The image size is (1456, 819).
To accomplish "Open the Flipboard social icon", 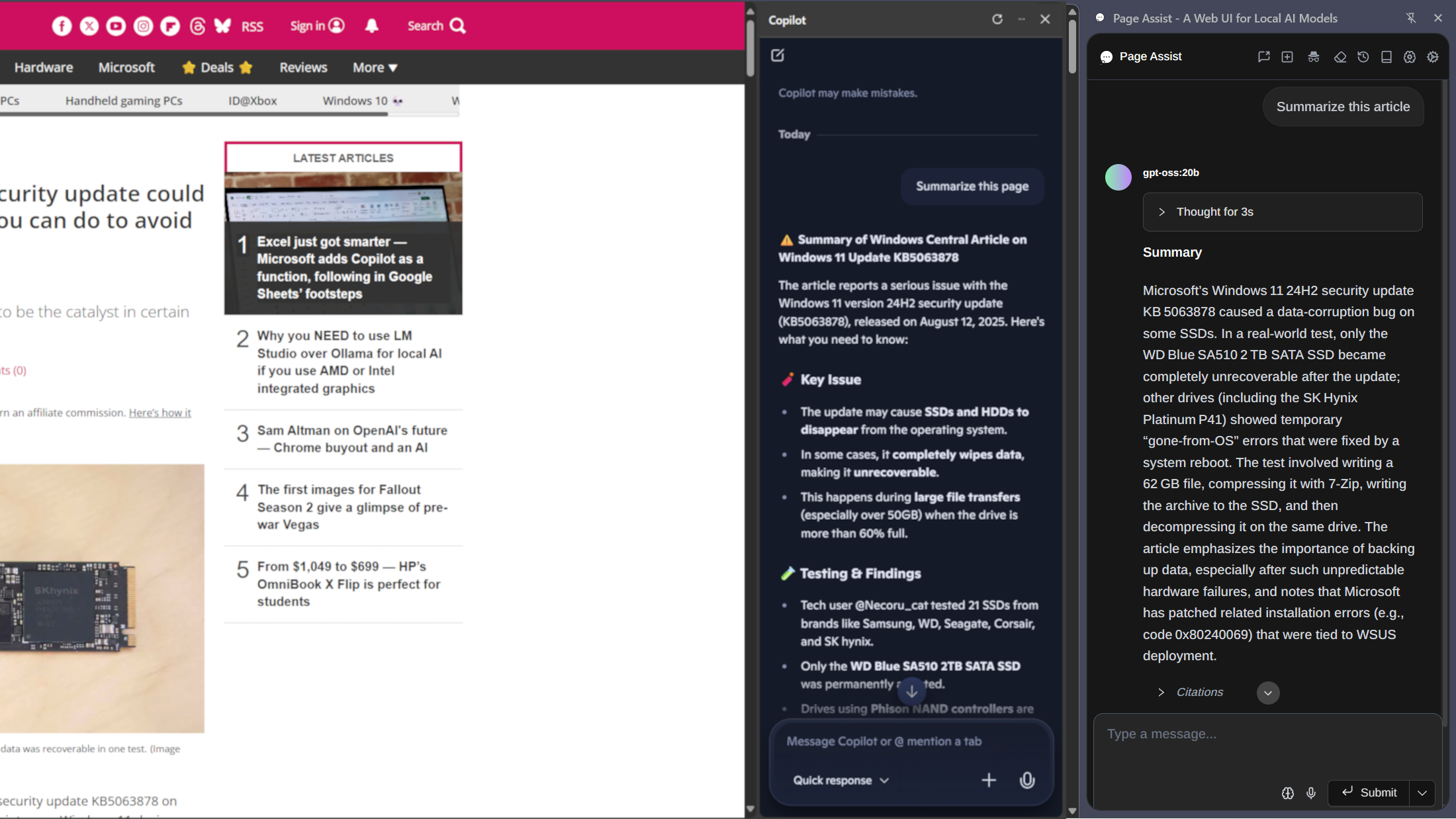I will tap(170, 26).
